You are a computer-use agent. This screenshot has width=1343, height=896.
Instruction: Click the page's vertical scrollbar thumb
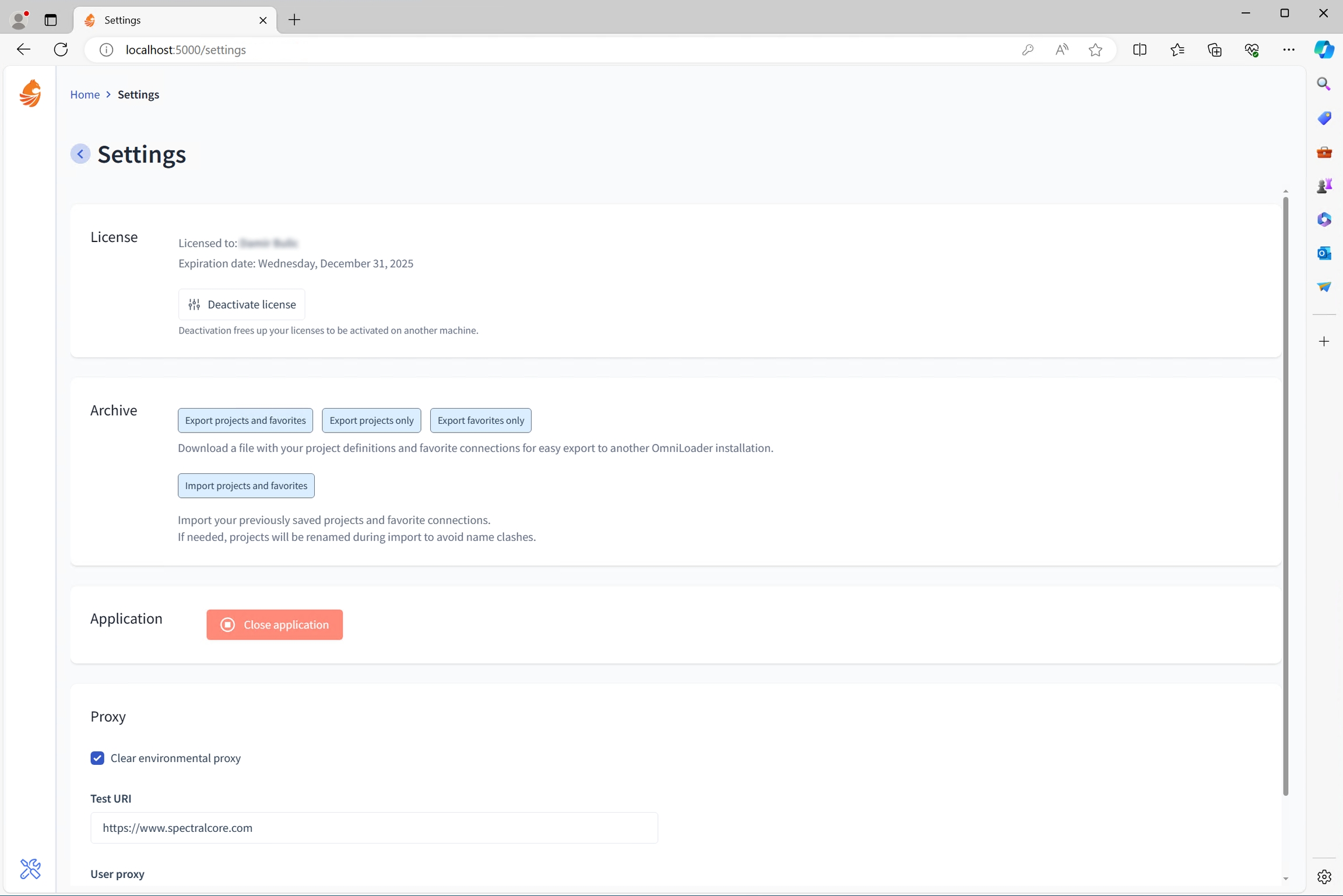1285,496
